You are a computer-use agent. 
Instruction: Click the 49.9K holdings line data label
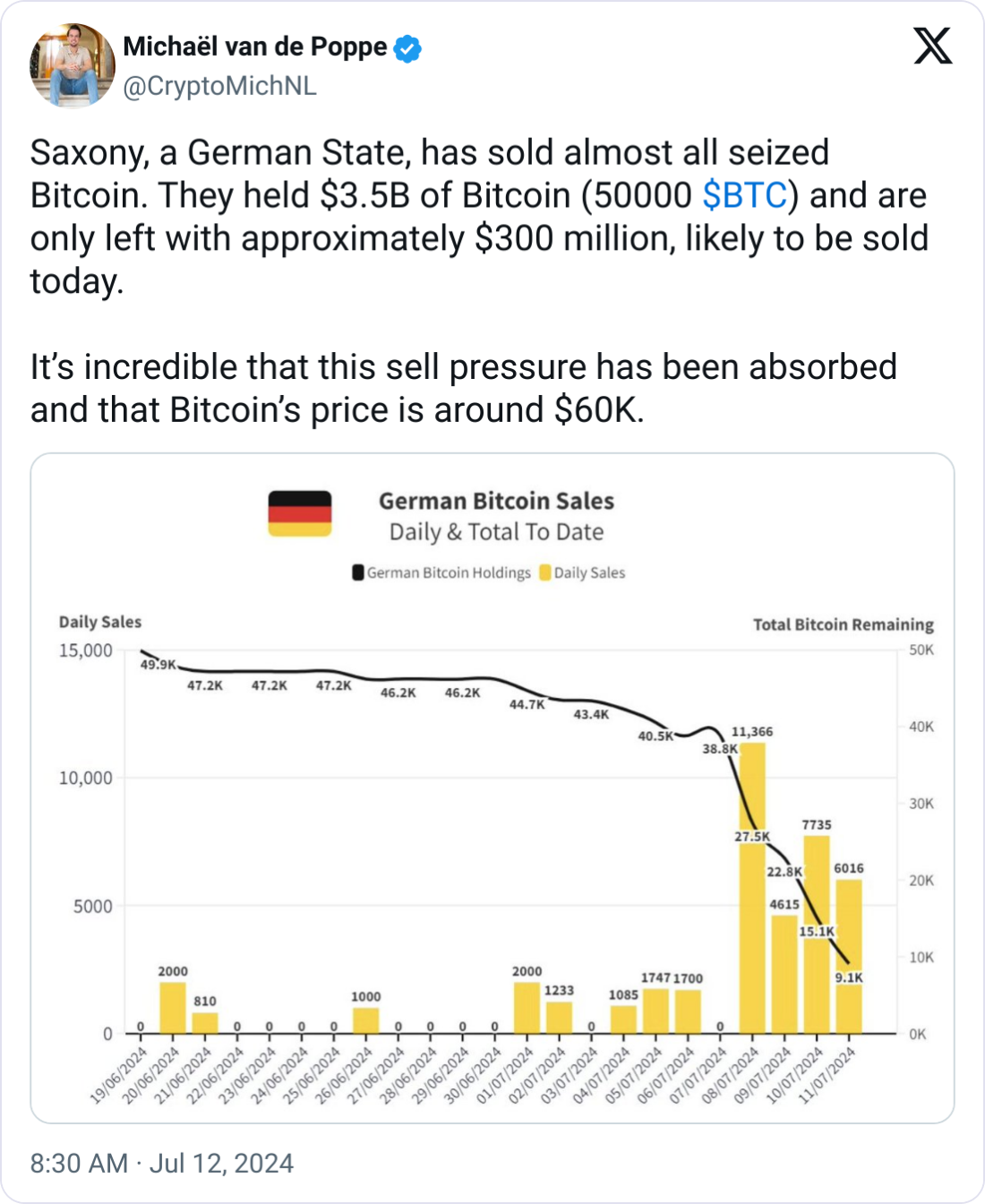click(158, 665)
